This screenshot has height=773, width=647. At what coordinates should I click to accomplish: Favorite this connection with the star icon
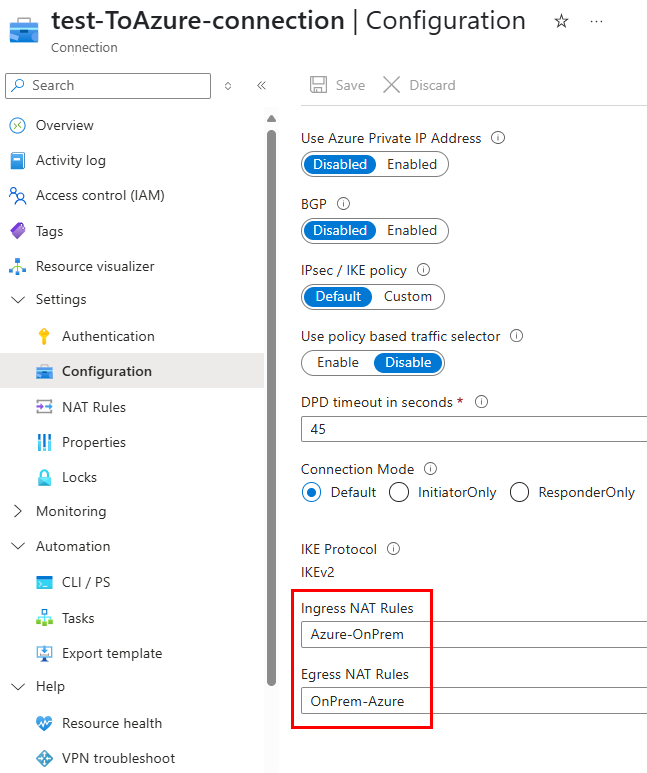coord(561,21)
